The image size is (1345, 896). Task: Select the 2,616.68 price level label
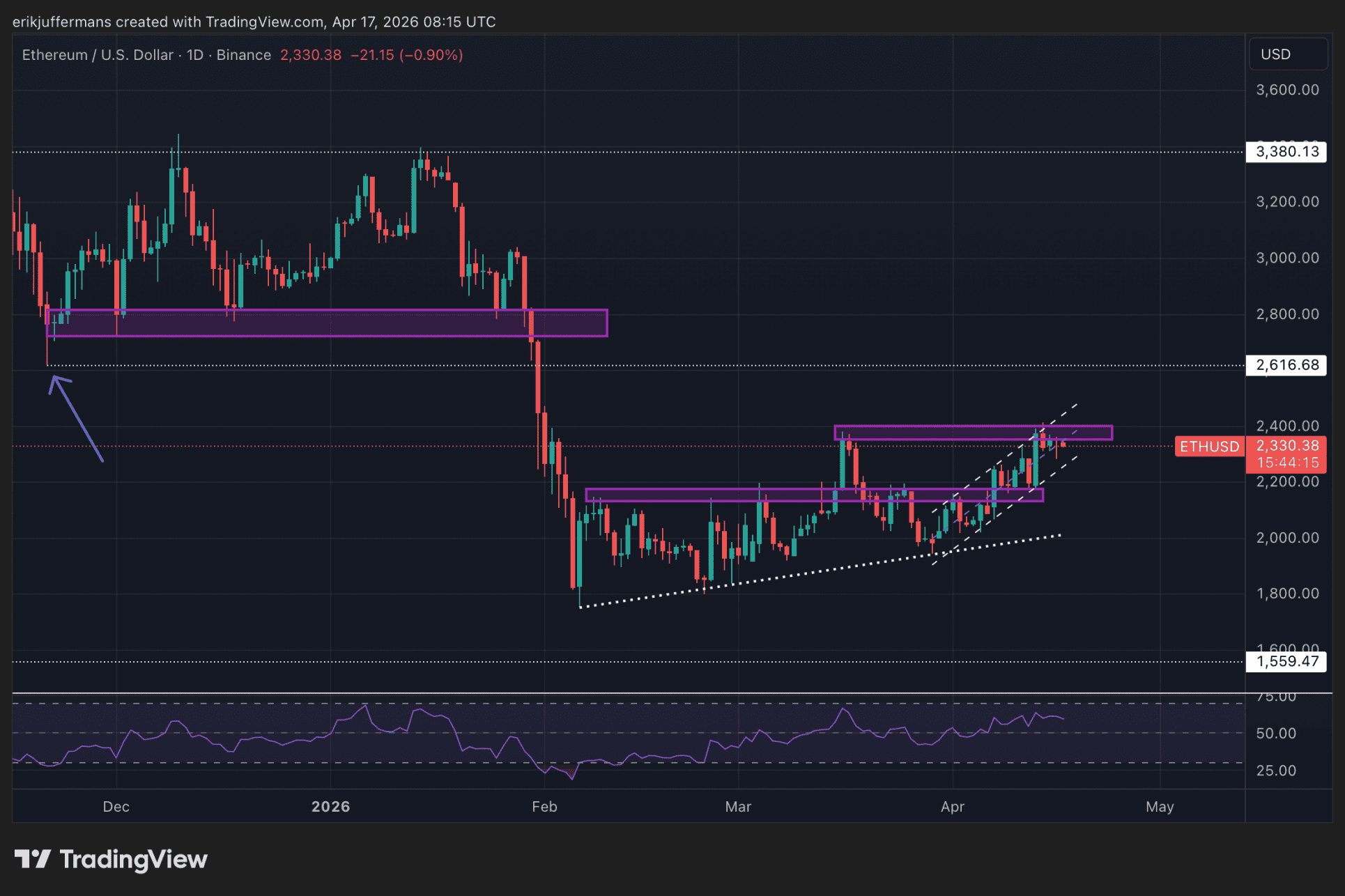click(1286, 365)
